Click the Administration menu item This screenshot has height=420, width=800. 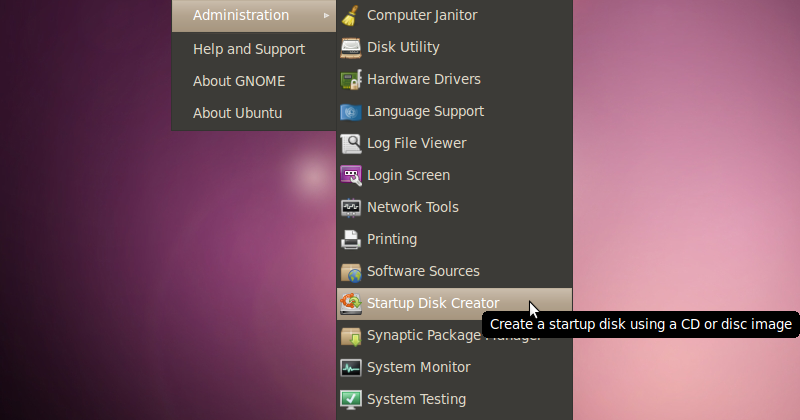(x=254, y=16)
